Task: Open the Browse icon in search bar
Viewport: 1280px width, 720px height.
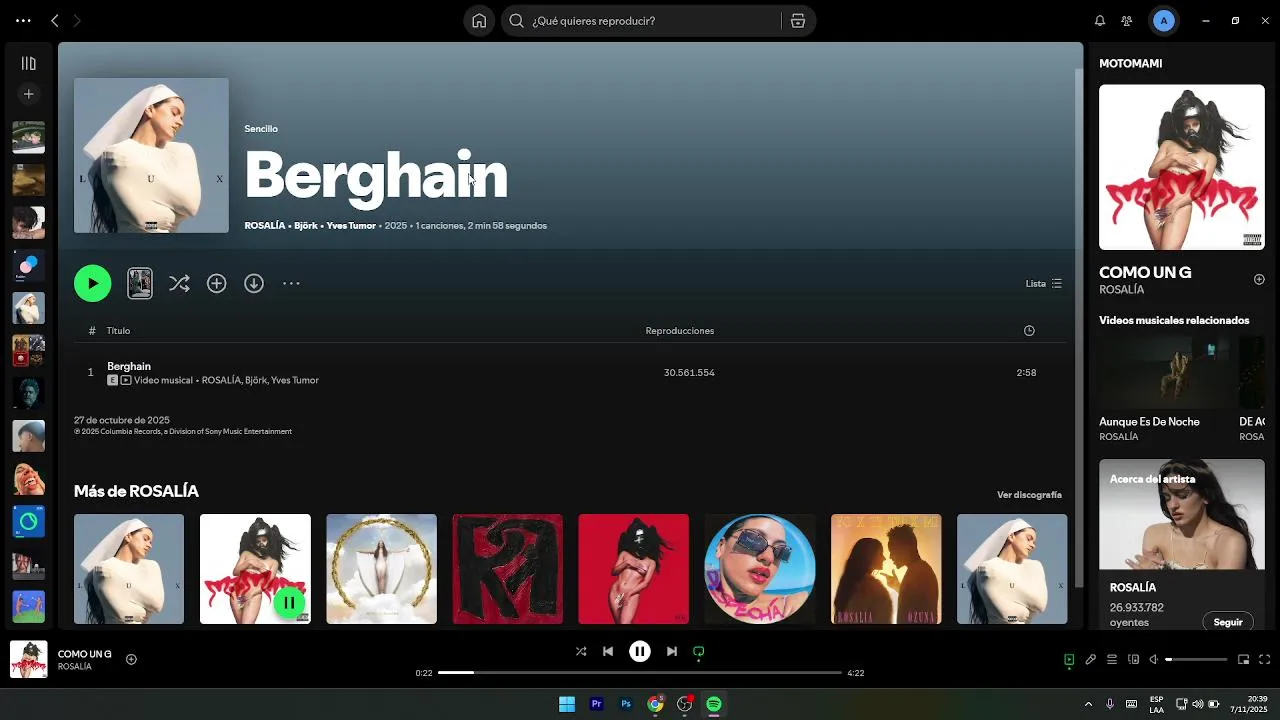Action: (x=798, y=20)
